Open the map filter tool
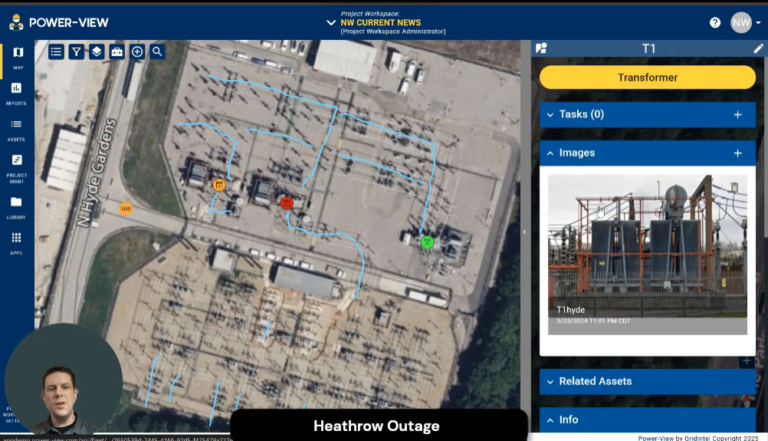 click(76, 51)
